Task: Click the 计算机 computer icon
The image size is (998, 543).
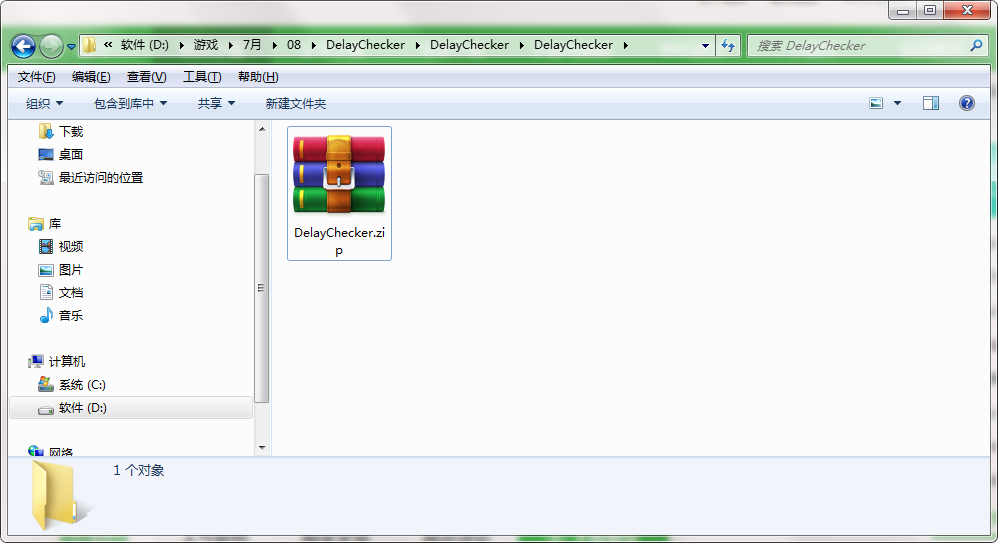Action: coord(36,362)
